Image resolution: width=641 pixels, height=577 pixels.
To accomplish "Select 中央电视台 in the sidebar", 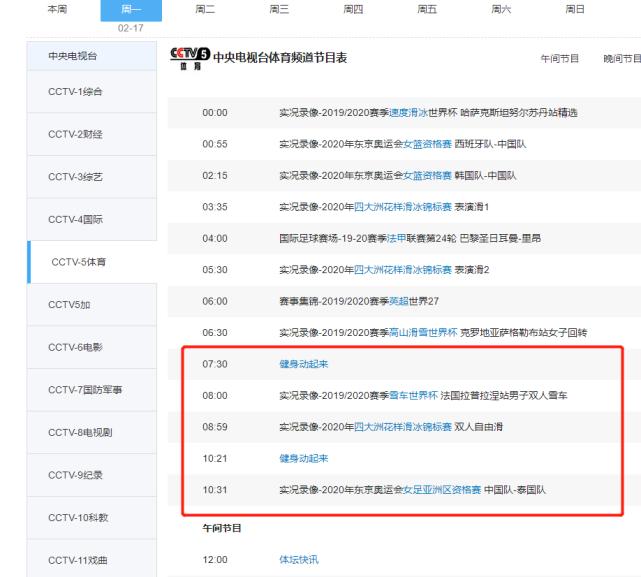I will pyautogui.click(x=92, y=56).
